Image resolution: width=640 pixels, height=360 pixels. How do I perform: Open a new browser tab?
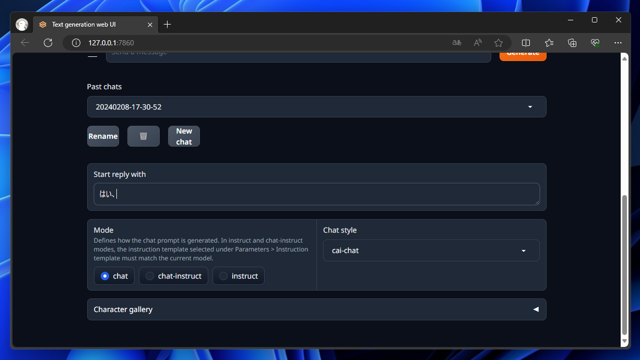click(167, 24)
